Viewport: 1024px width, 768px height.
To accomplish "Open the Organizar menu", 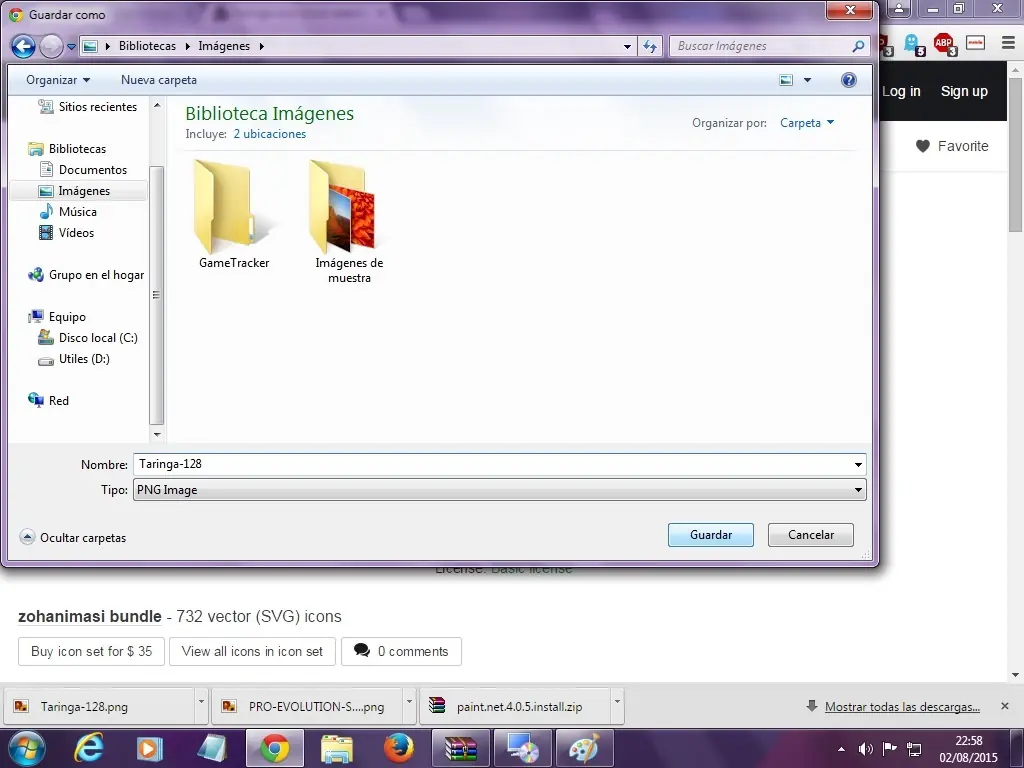I will pyautogui.click(x=57, y=80).
